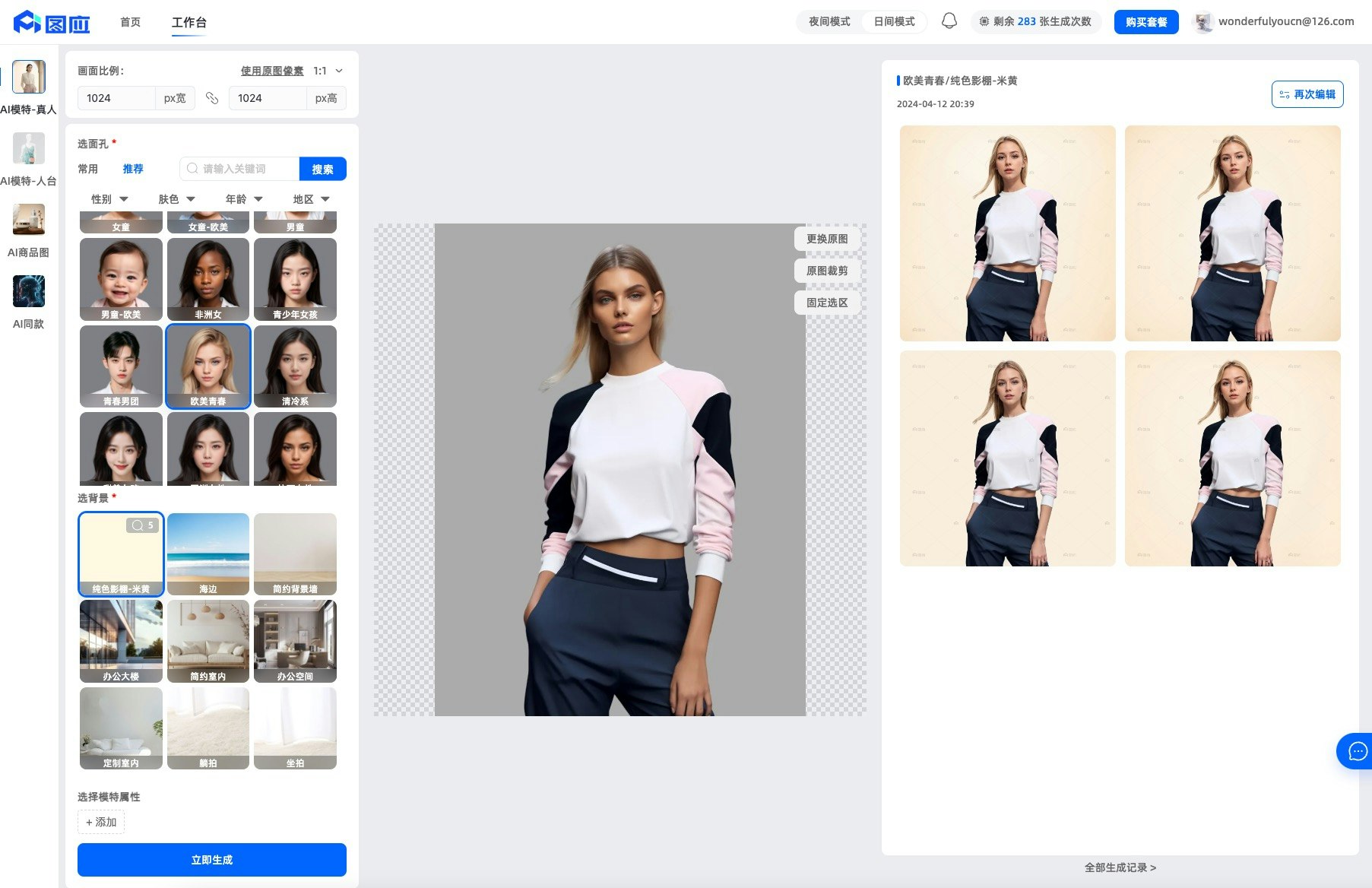The image size is (1372, 888).
Task: Open AI同款 sidebar icon
Action: (29, 291)
